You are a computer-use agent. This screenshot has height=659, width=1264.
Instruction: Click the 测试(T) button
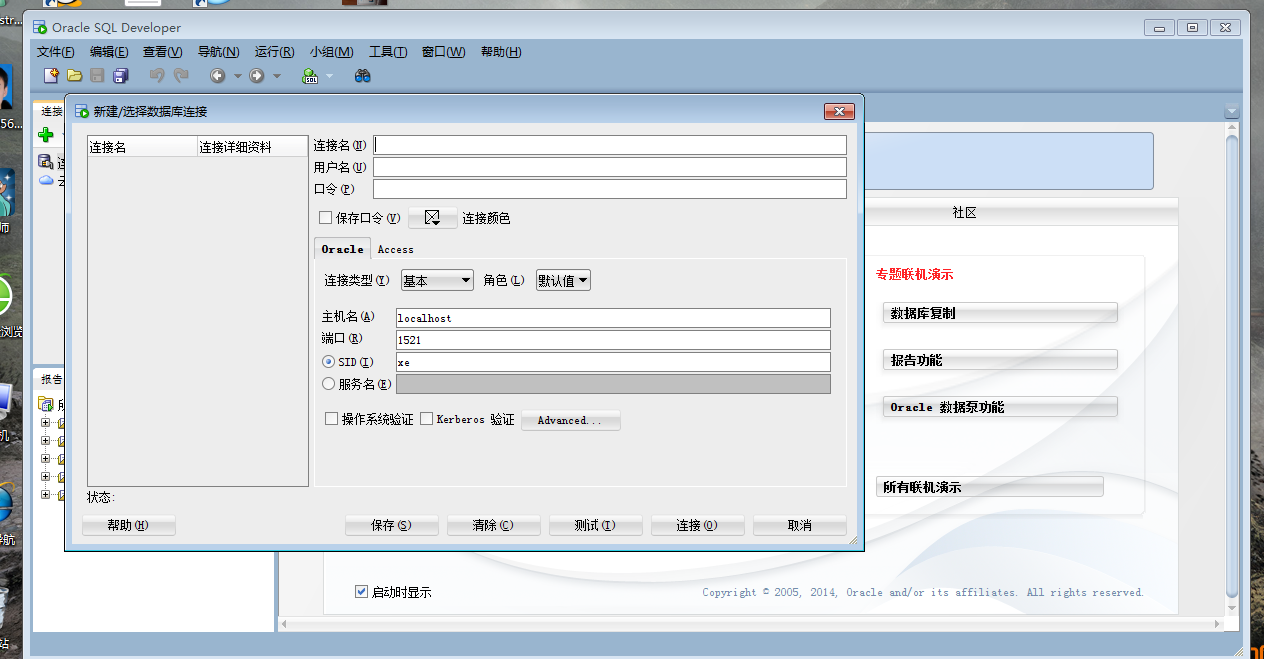coord(595,525)
